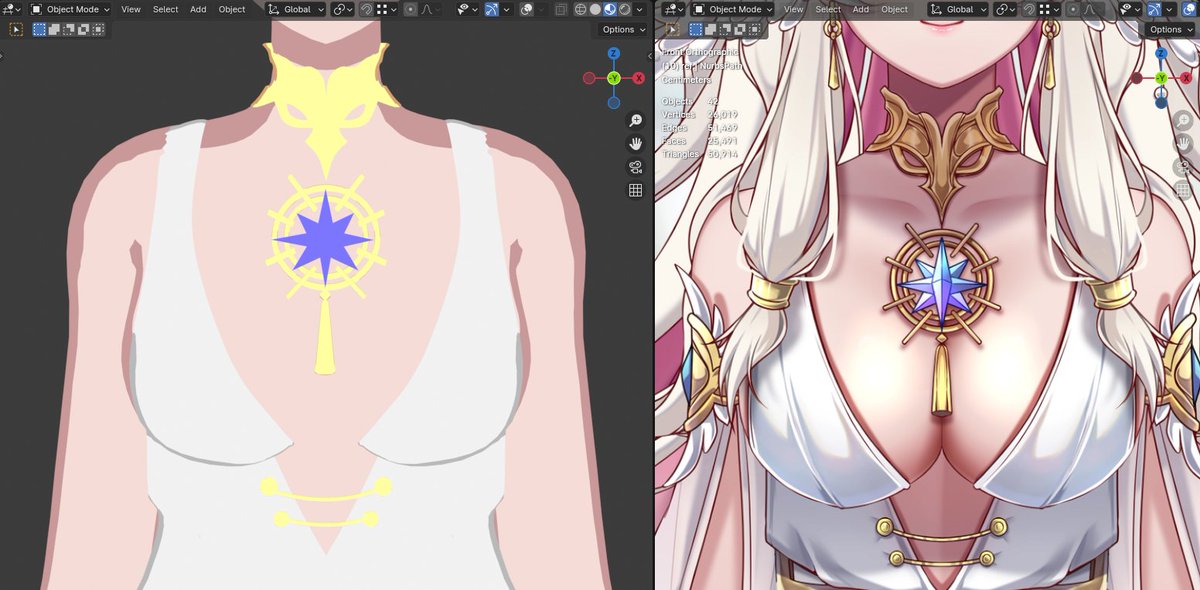Open Add menu in left viewport
The height and width of the screenshot is (590, 1200).
(x=198, y=9)
